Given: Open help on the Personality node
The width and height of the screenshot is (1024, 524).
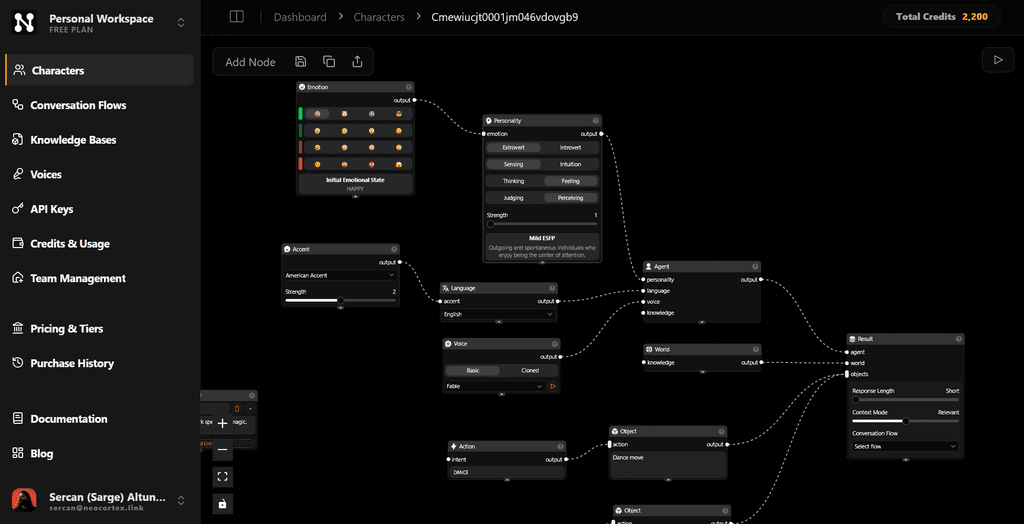Looking at the screenshot, I should (596, 121).
